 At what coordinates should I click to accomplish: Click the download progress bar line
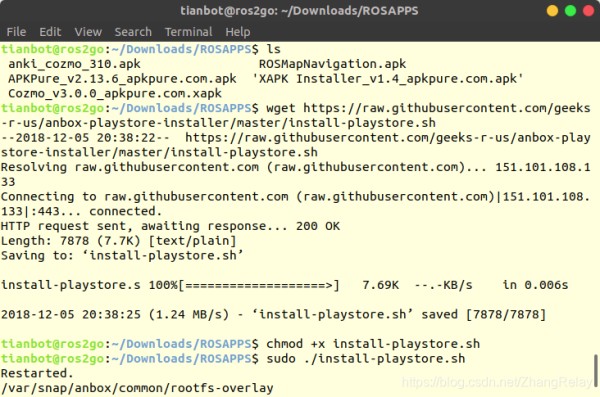[284, 285]
